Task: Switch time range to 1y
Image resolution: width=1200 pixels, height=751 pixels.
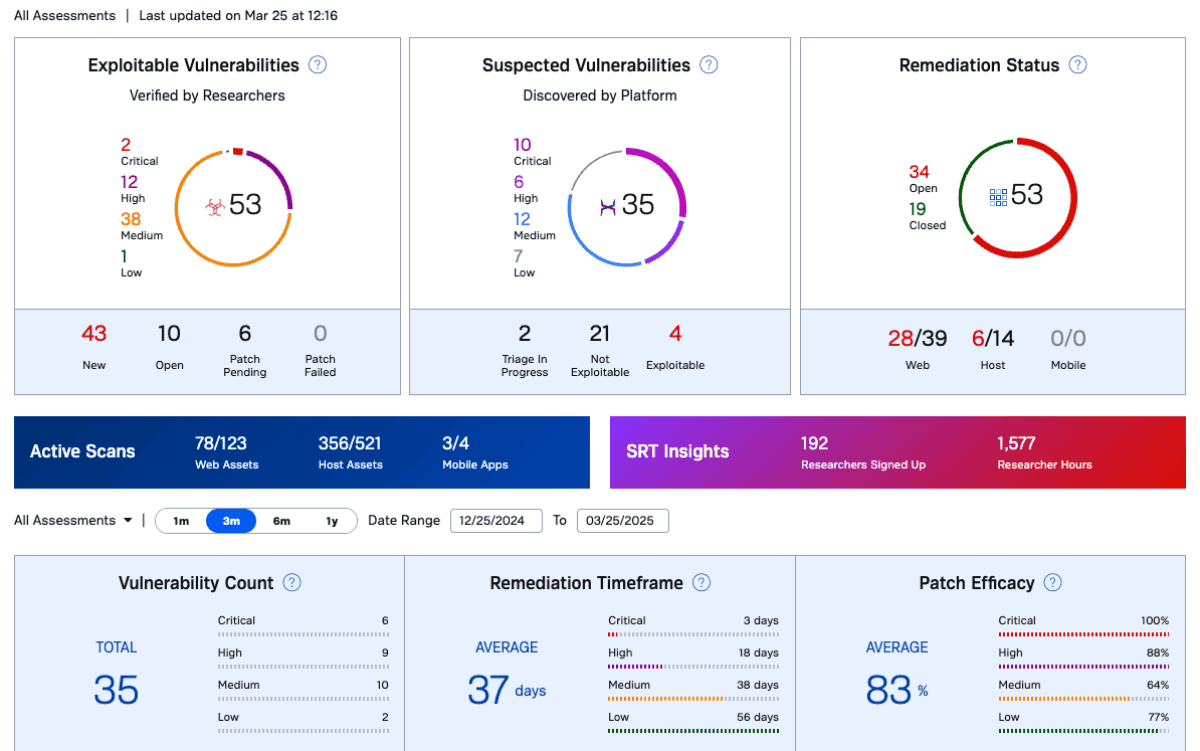Action: [331, 521]
